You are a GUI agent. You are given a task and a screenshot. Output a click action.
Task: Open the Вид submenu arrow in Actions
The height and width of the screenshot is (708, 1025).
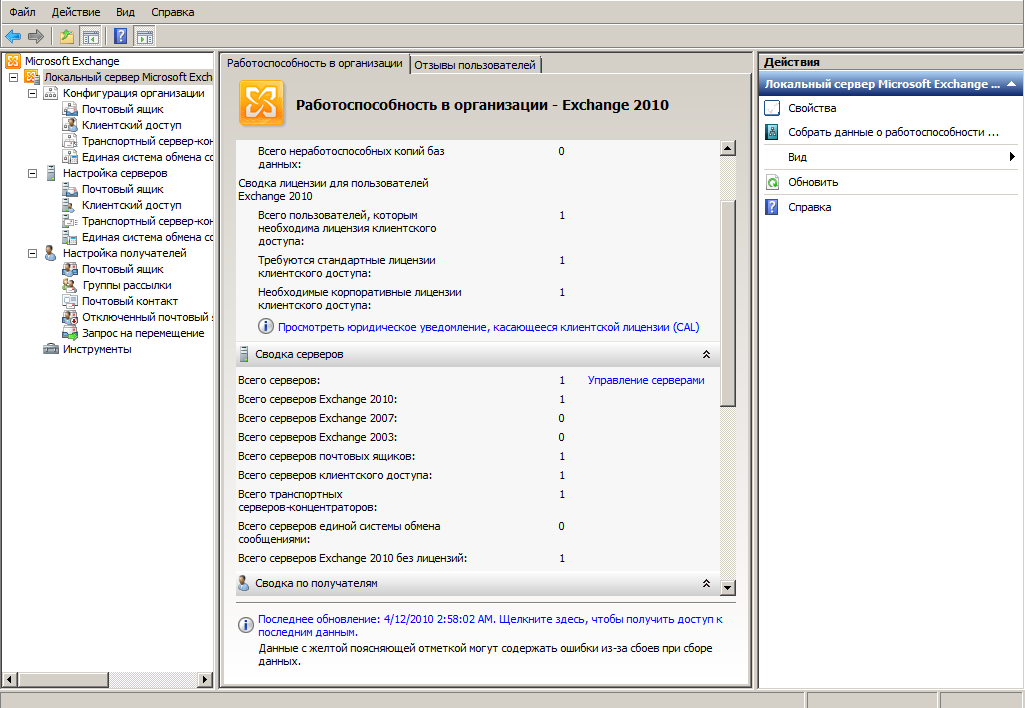(x=1012, y=157)
